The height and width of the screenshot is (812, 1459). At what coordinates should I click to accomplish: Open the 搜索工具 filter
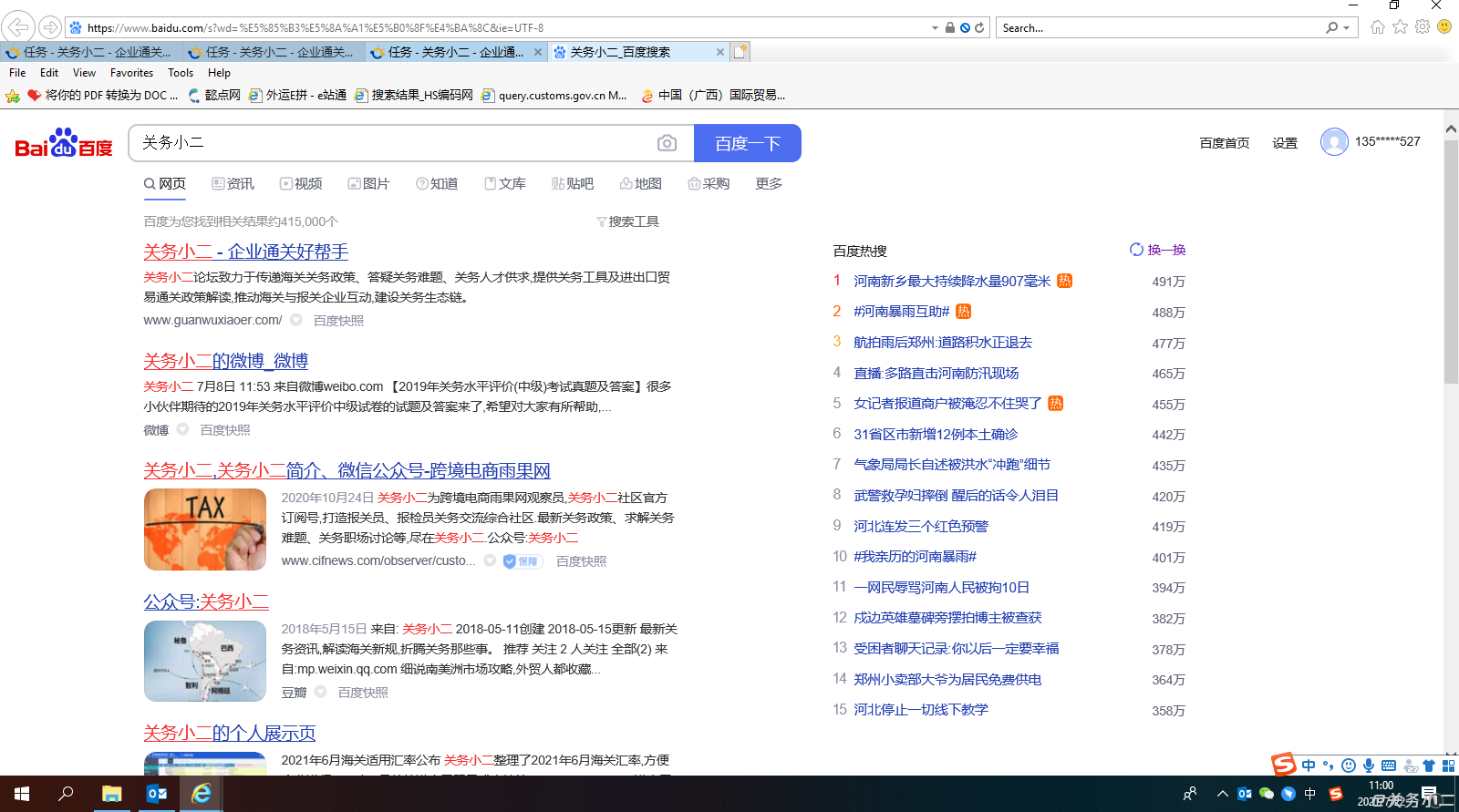point(627,221)
